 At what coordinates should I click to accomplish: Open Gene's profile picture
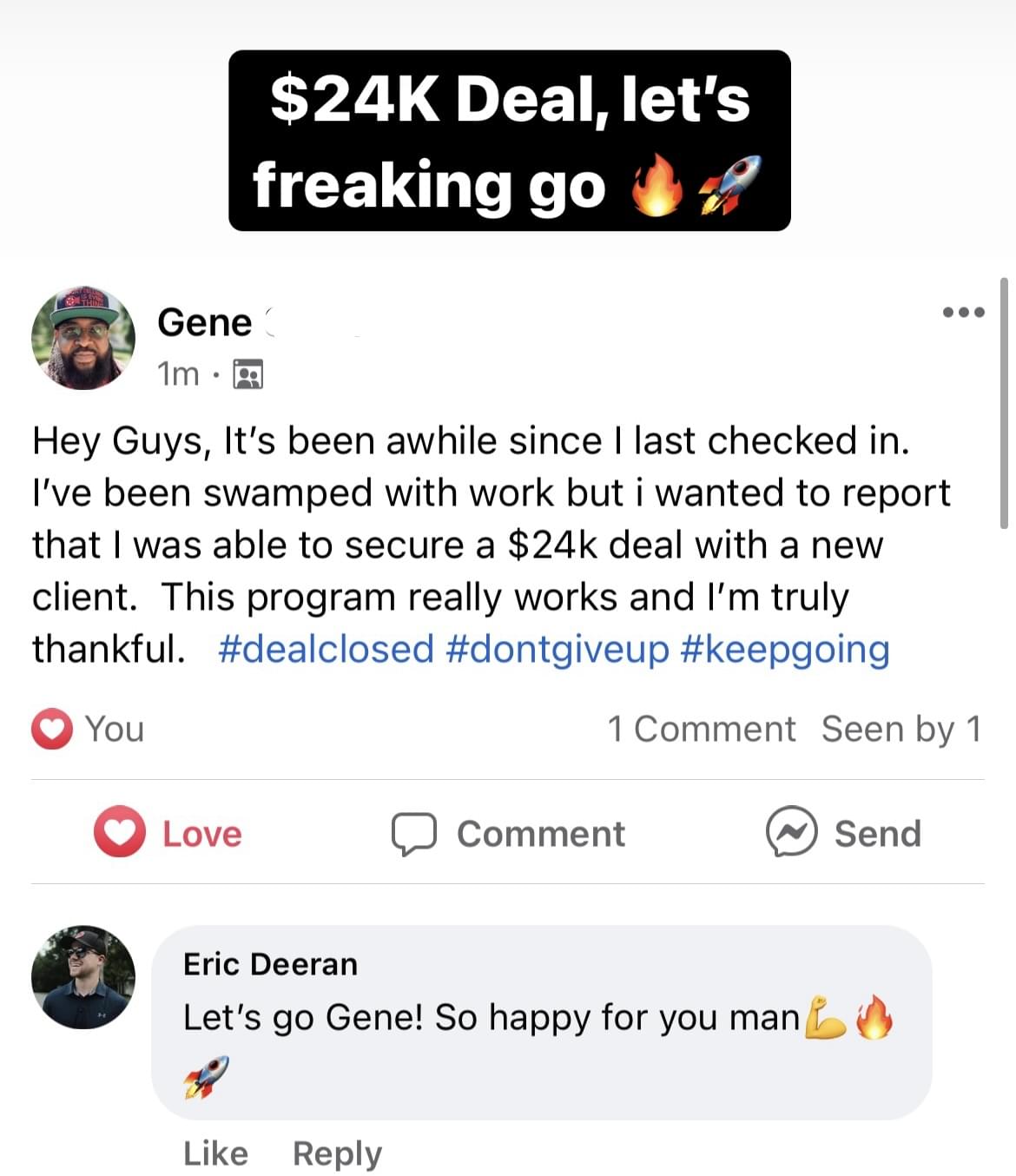click(x=83, y=338)
